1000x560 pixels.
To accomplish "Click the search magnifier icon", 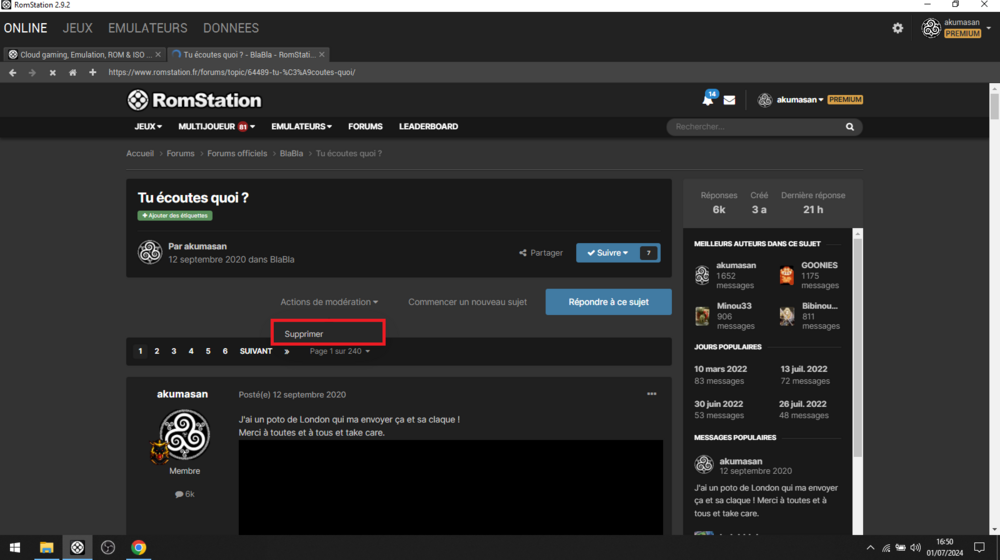I will (x=850, y=127).
